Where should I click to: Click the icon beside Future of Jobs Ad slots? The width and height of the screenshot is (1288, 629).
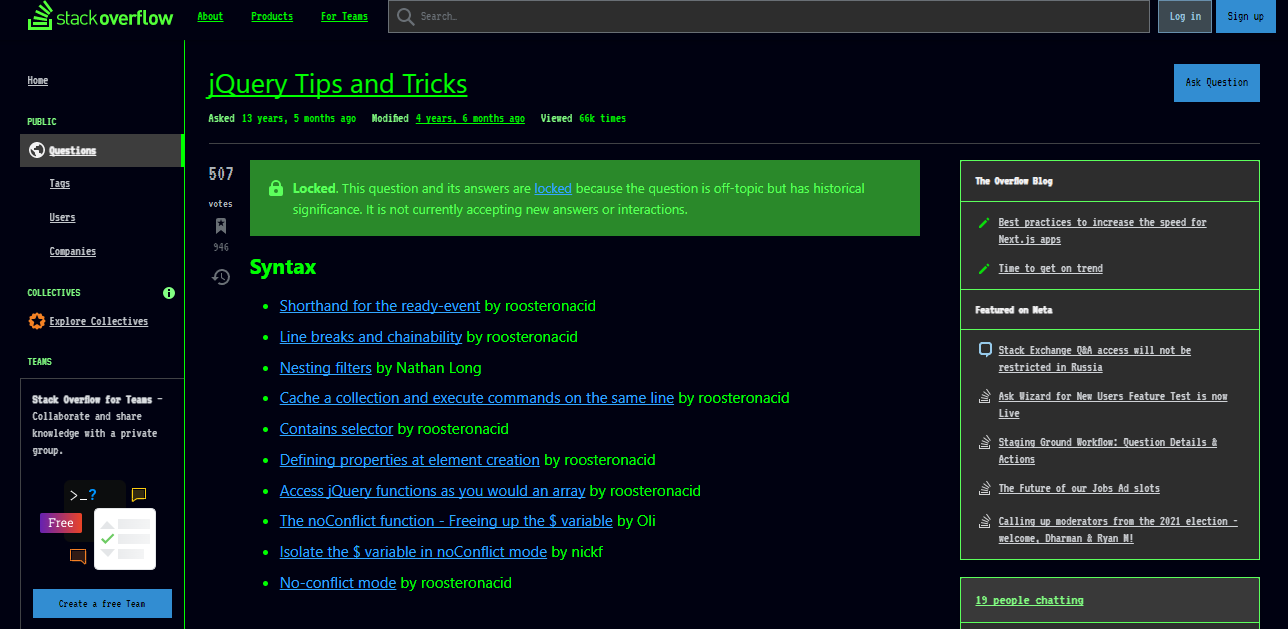coord(985,488)
